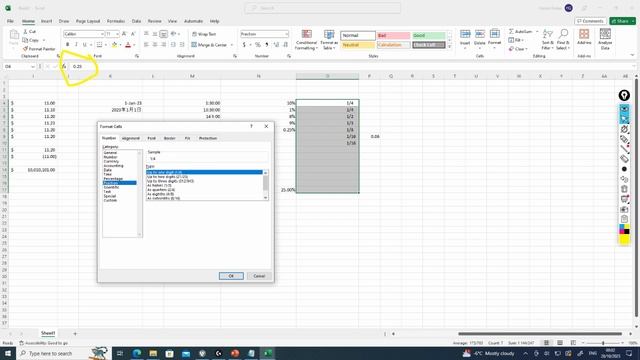Click the Decrease Font Size icon
This screenshot has height=360, width=640.
133,34
